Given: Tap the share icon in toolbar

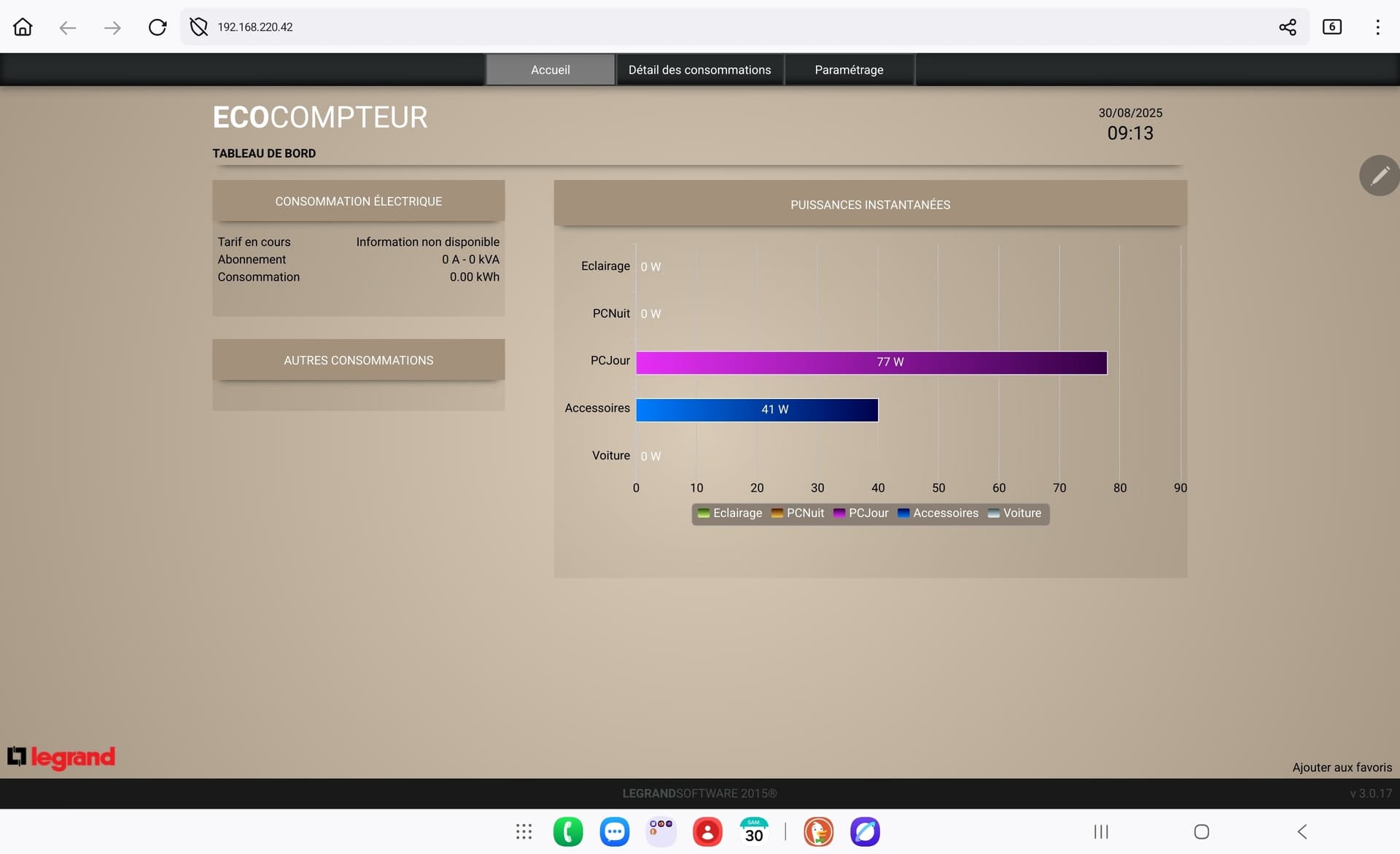Looking at the screenshot, I should (1287, 27).
